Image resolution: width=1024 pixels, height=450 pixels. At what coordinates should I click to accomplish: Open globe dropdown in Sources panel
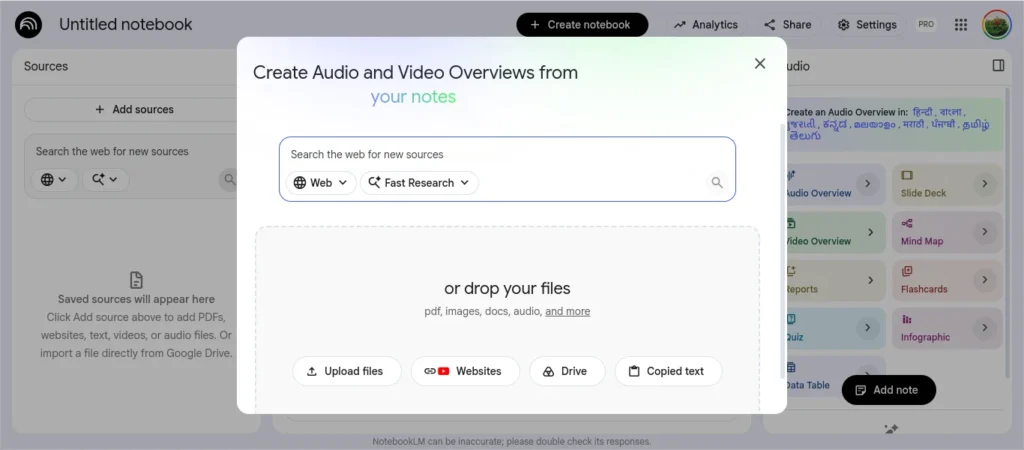[54, 180]
